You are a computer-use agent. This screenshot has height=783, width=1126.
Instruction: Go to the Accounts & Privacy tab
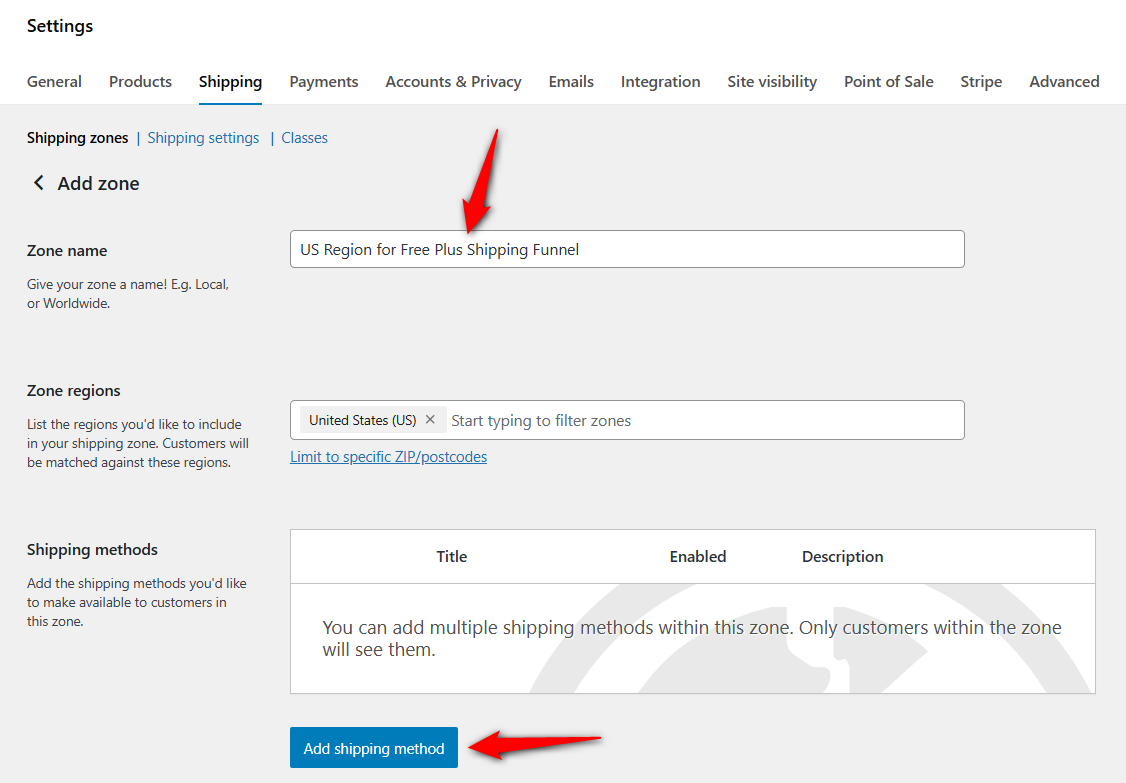pyautogui.click(x=453, y=82)
